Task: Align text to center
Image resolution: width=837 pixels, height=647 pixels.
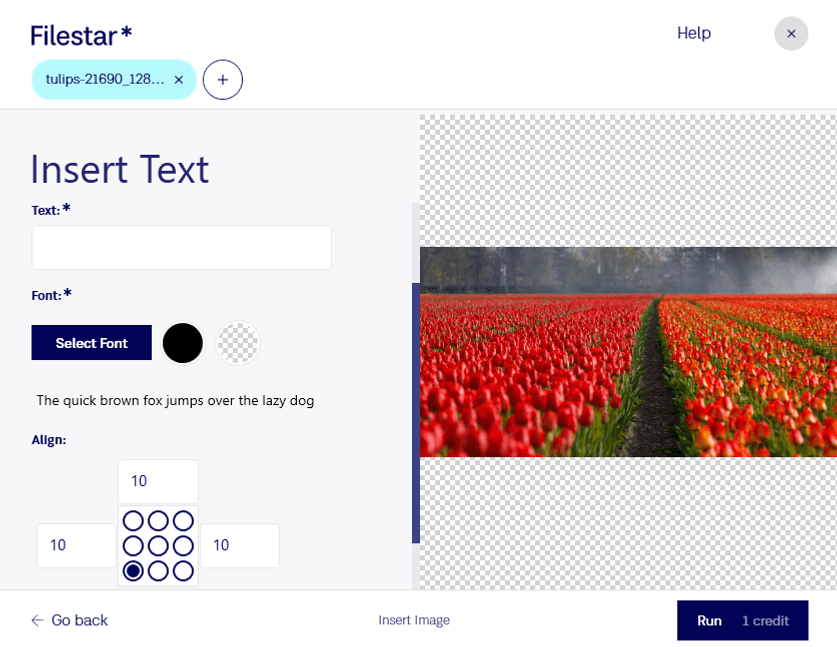Action: tap(158, 546)
